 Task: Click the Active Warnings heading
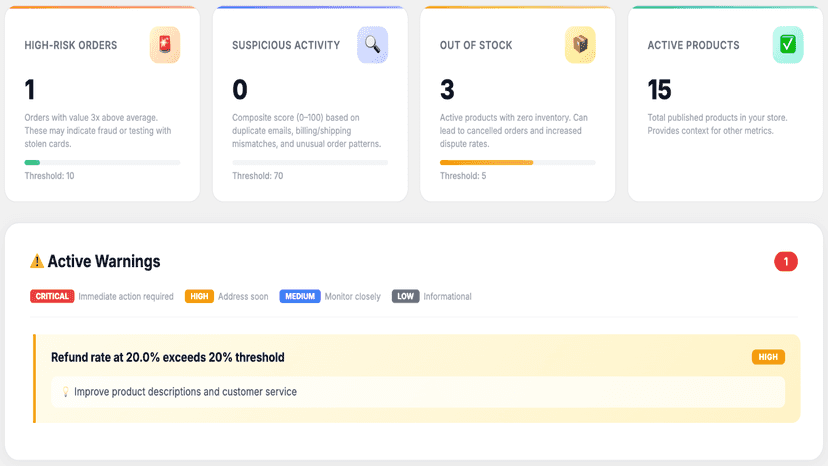pyautogui.click(x=104, y=261)
